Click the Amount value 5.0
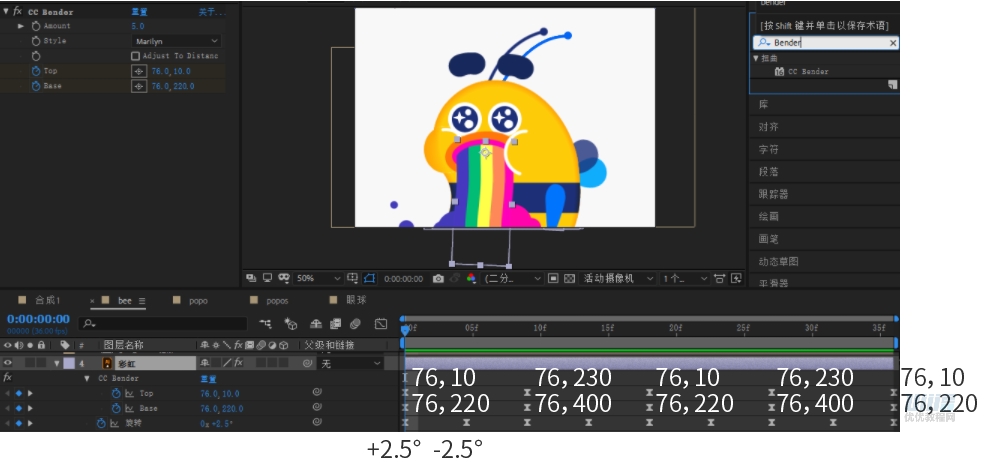Viewport: 987px width, 463px height. coord(138,26)
